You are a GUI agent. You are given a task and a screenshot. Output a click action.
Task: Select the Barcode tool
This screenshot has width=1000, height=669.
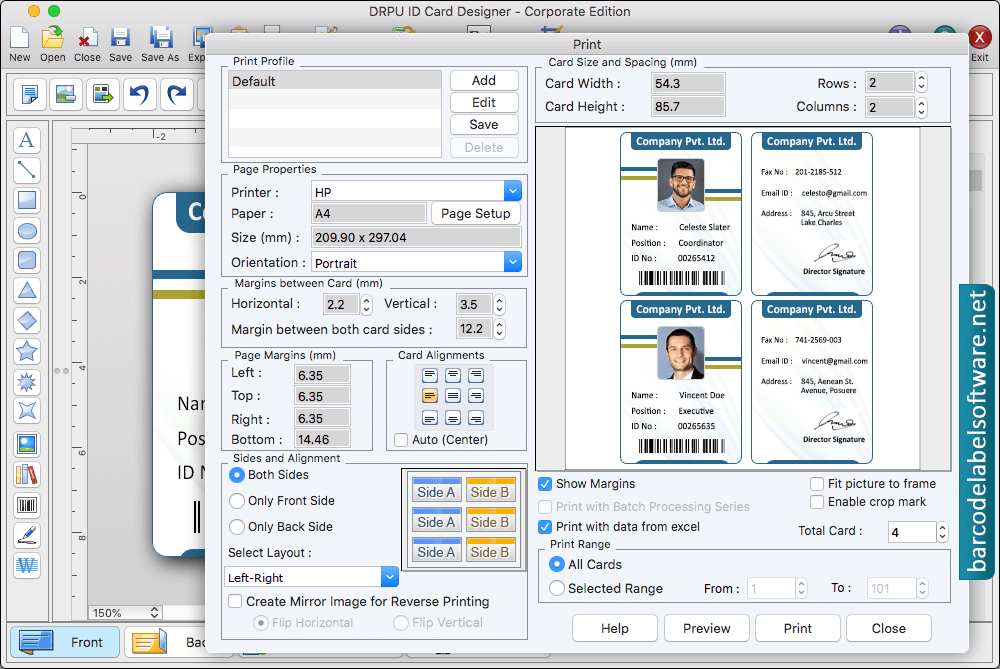click(x=27, y=505)
